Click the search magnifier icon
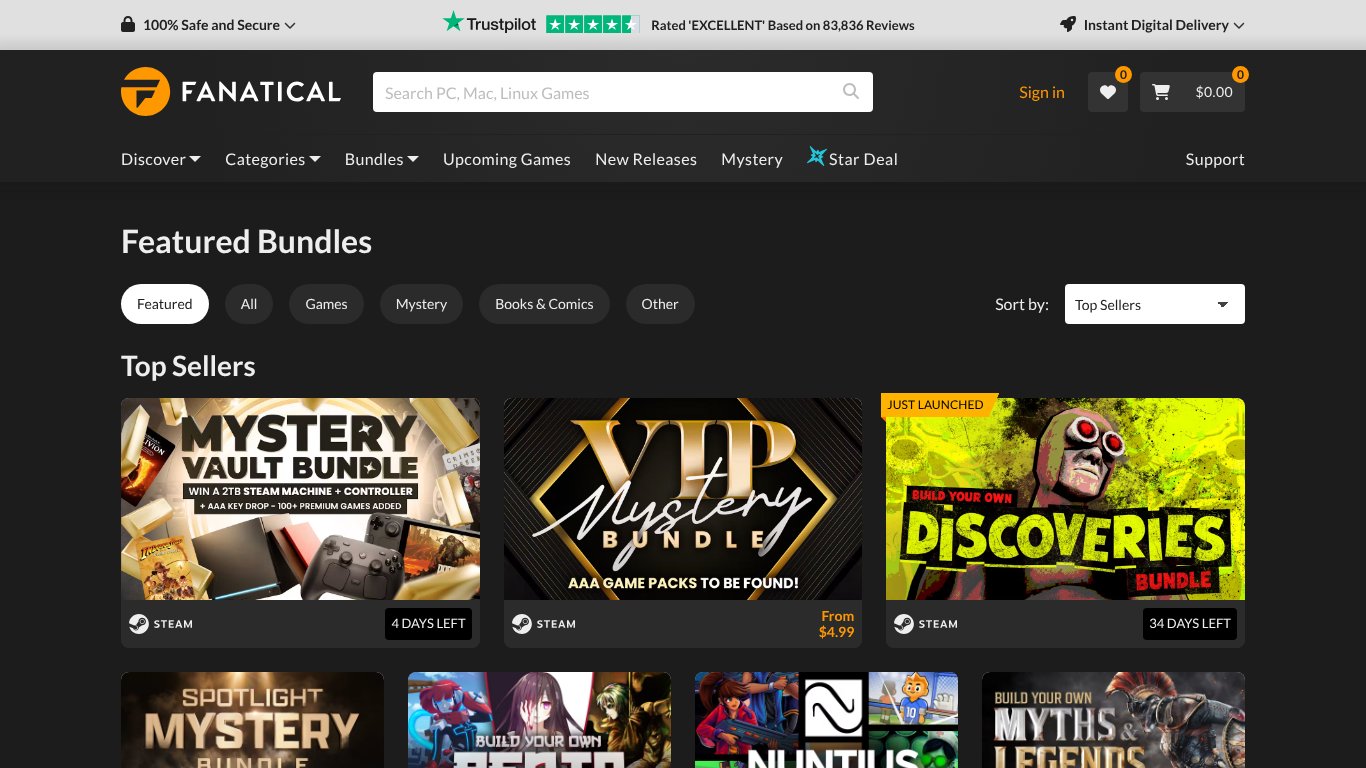This screenshot has width=1366, height=768. click(851, 92)
